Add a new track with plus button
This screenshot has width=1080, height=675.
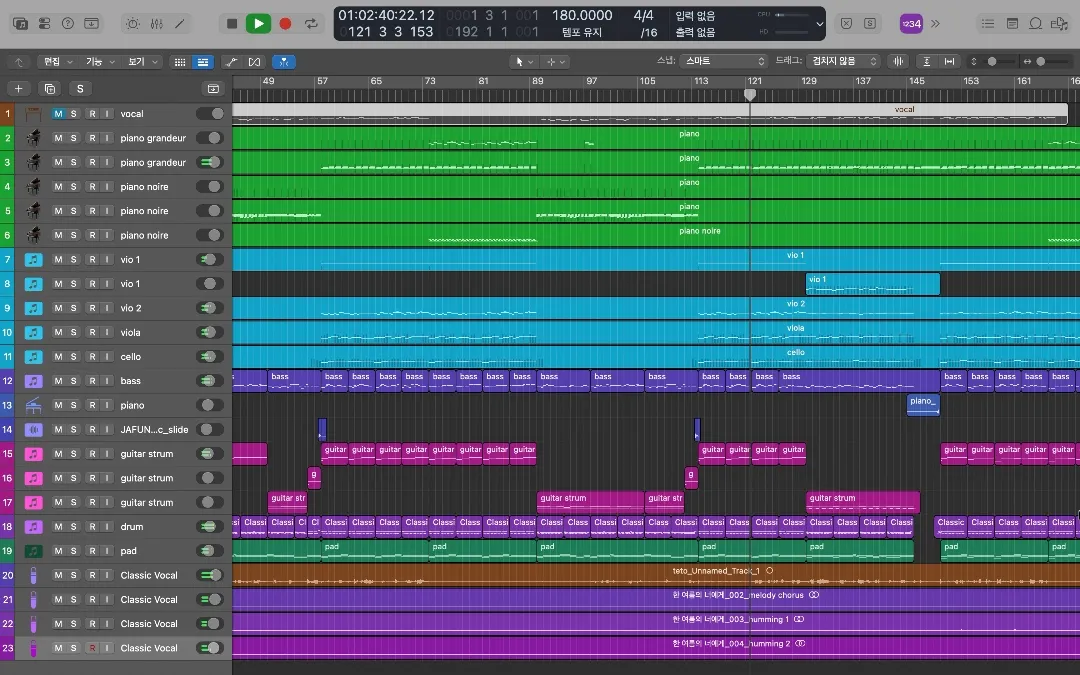[19, 89]
